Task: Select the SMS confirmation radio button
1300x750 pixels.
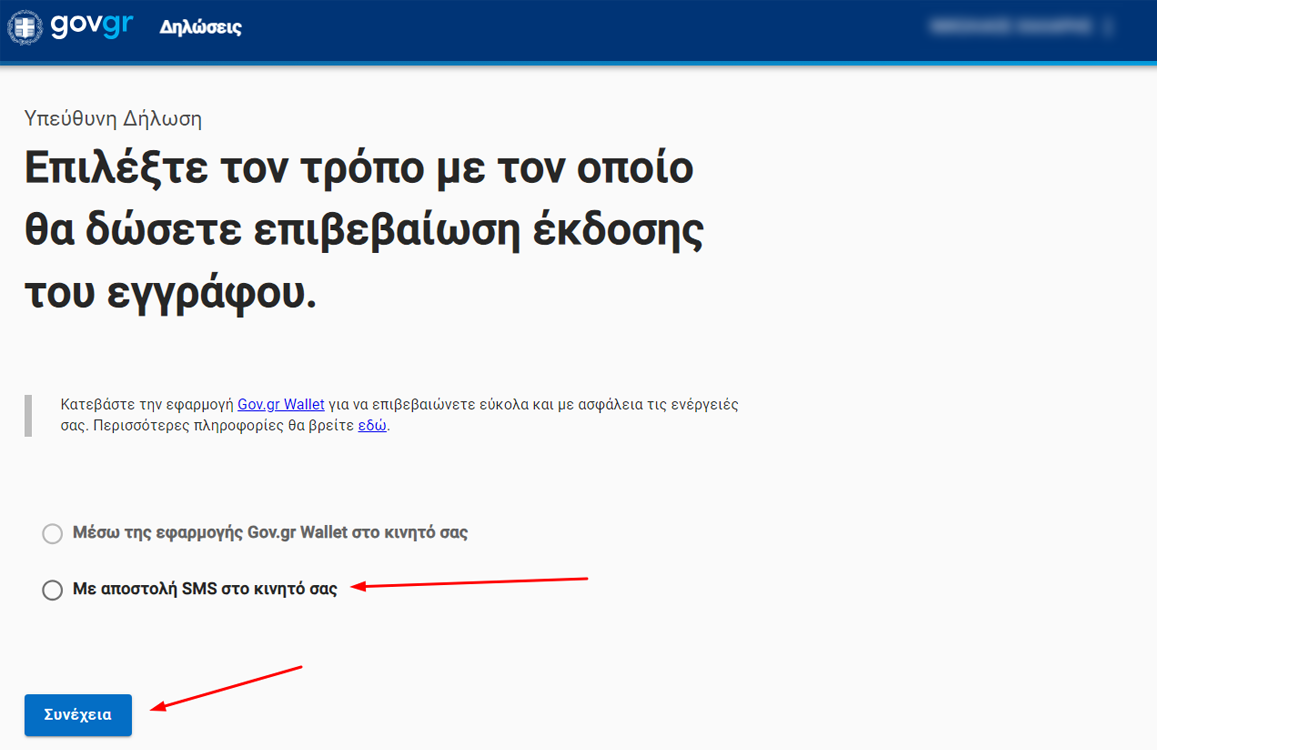Action: (x=52, y=590)
